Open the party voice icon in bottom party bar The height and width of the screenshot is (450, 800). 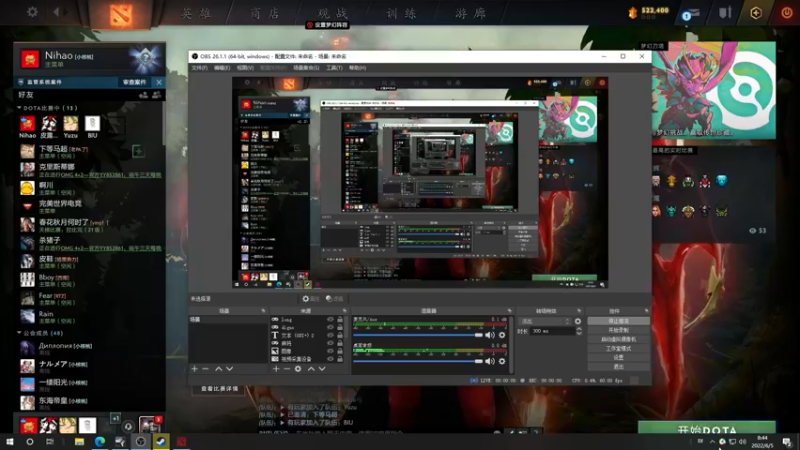click(128, 426)
